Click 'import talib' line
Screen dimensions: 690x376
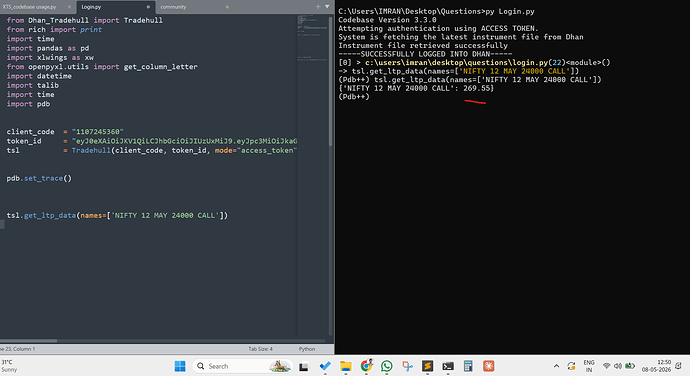[x=33, y=85]
